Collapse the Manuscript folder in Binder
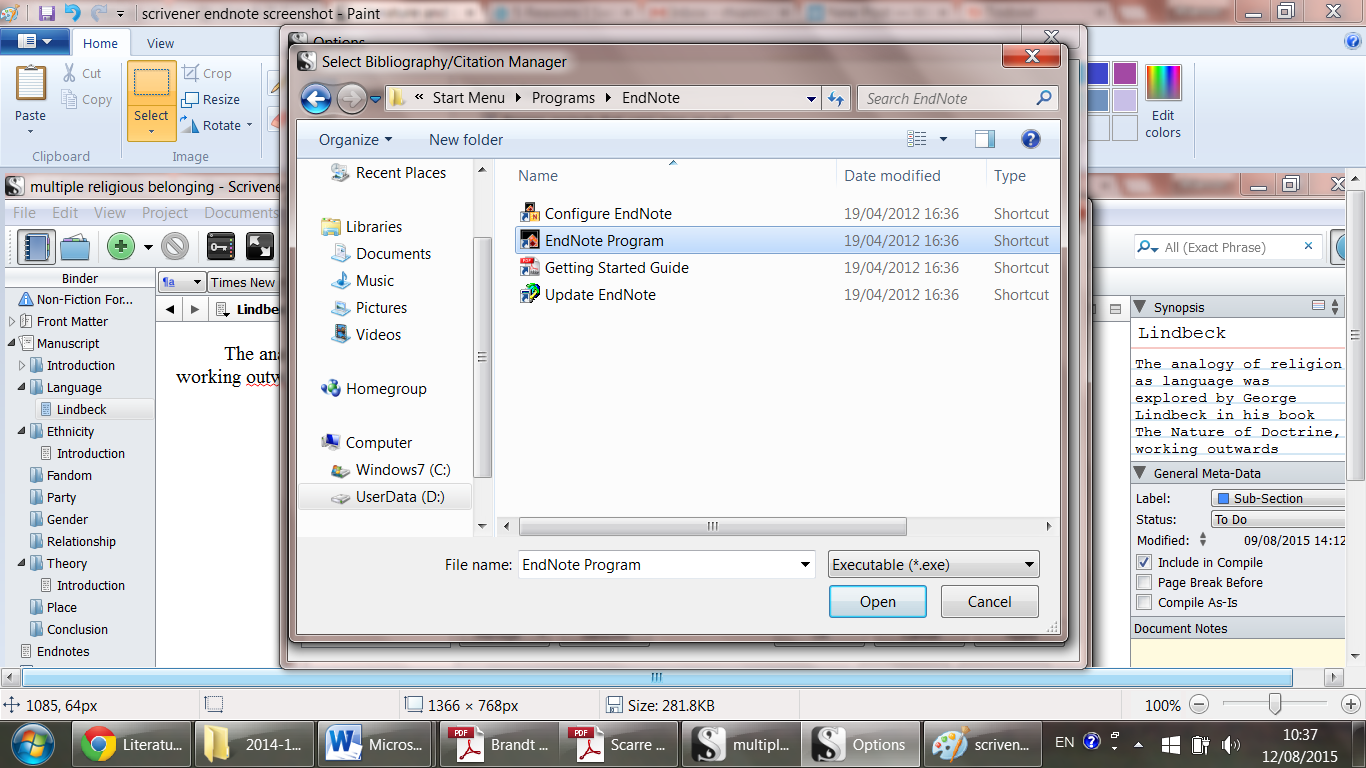1366x768 pixels. point(12,343)
